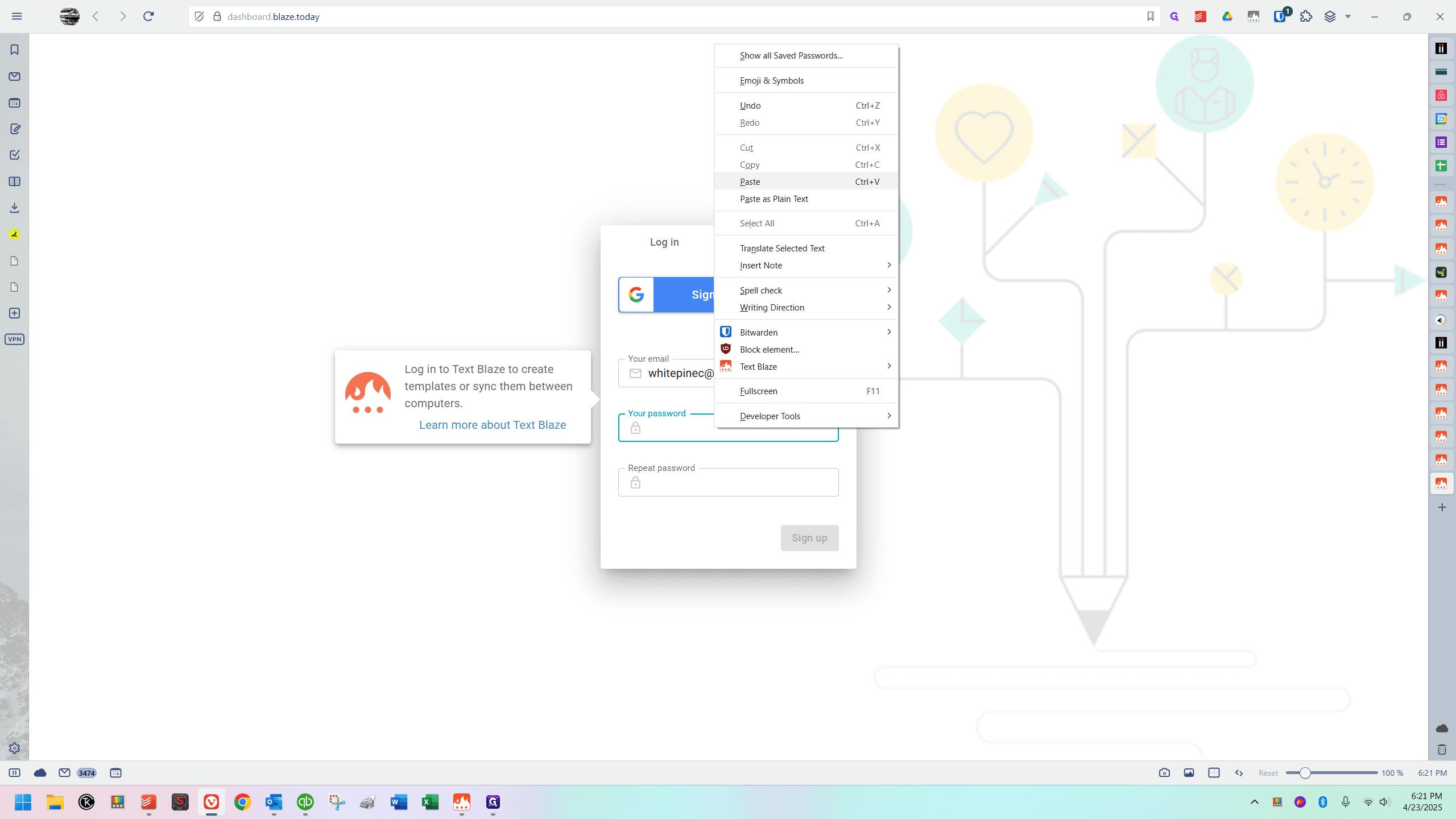
Task: Launch Google Chrome from taskbar
Action: click(x=242, y=802)
